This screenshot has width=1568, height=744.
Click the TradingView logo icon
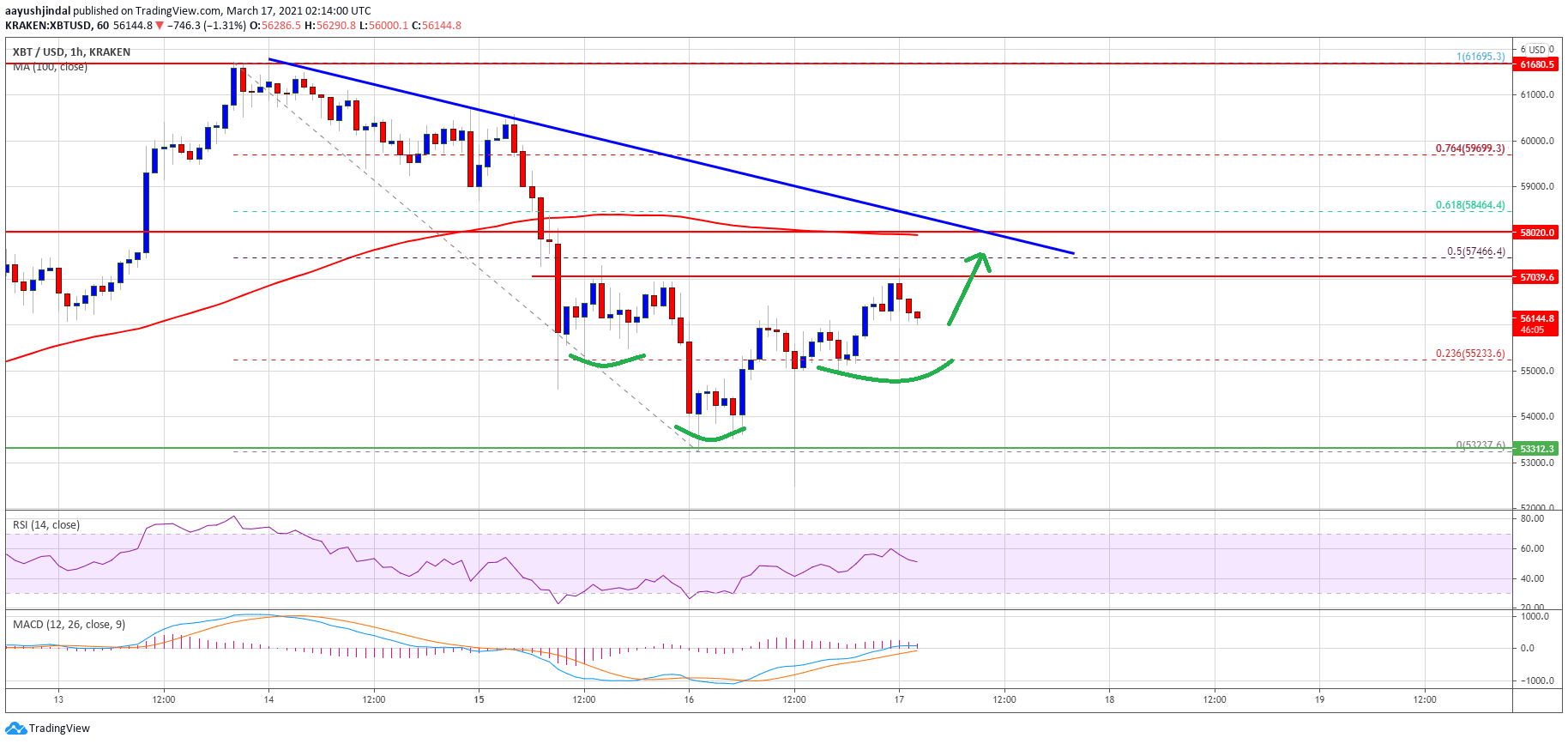(15, 729)
